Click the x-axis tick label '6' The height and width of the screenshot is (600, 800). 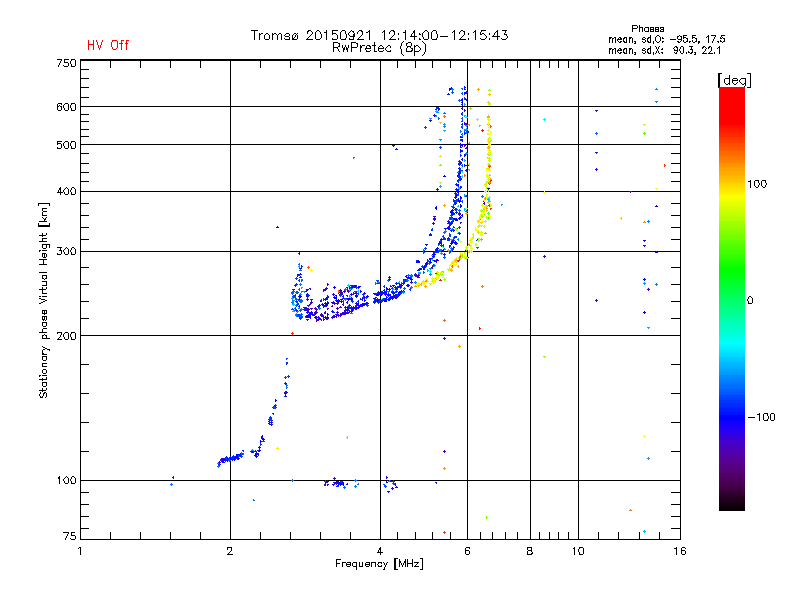467,551
